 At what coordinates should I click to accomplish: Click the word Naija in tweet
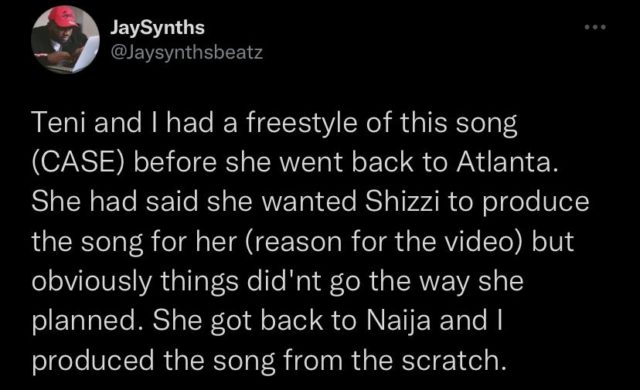[399, 321]
